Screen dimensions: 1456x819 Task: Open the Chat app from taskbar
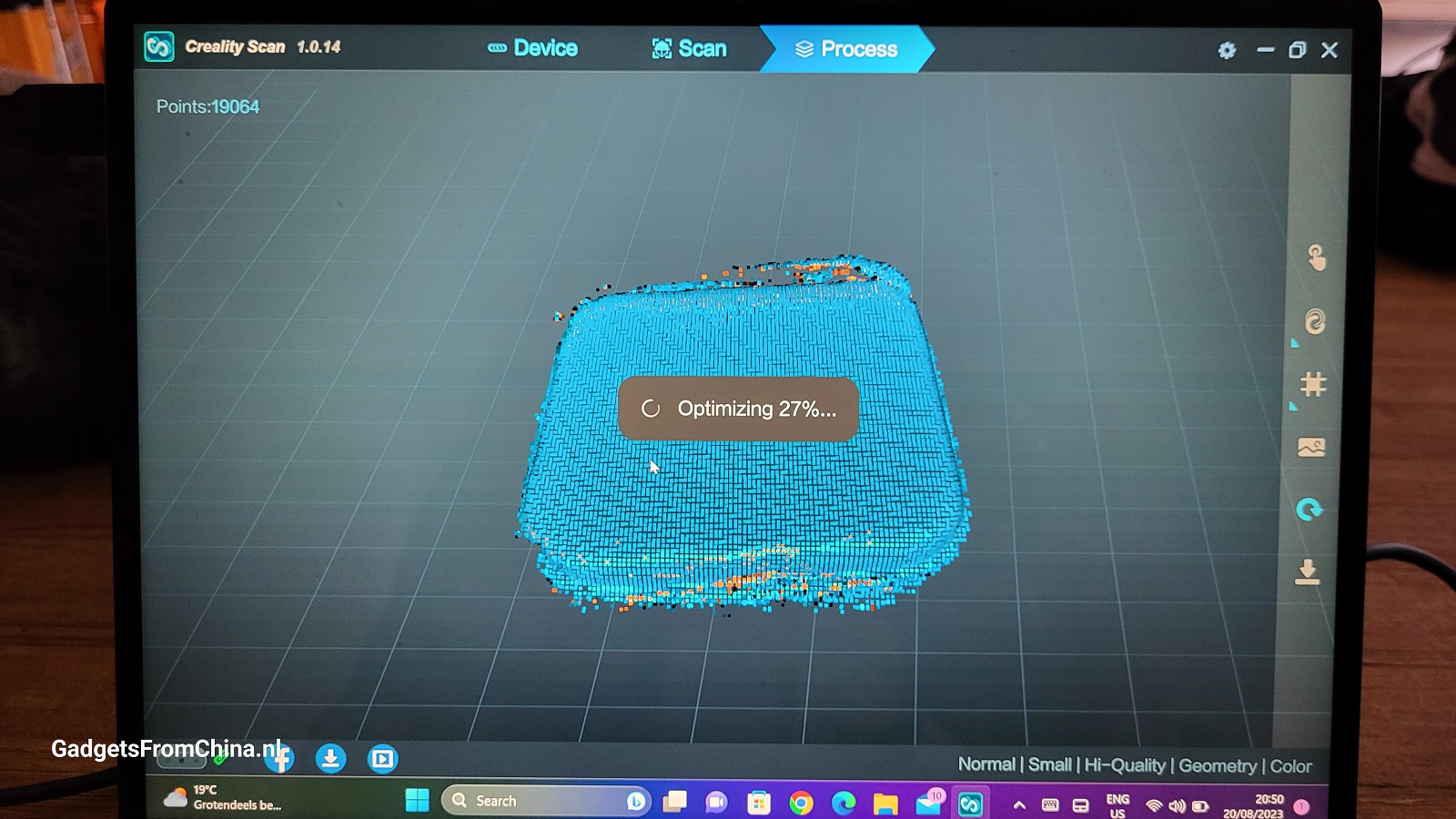click(716, 802)
